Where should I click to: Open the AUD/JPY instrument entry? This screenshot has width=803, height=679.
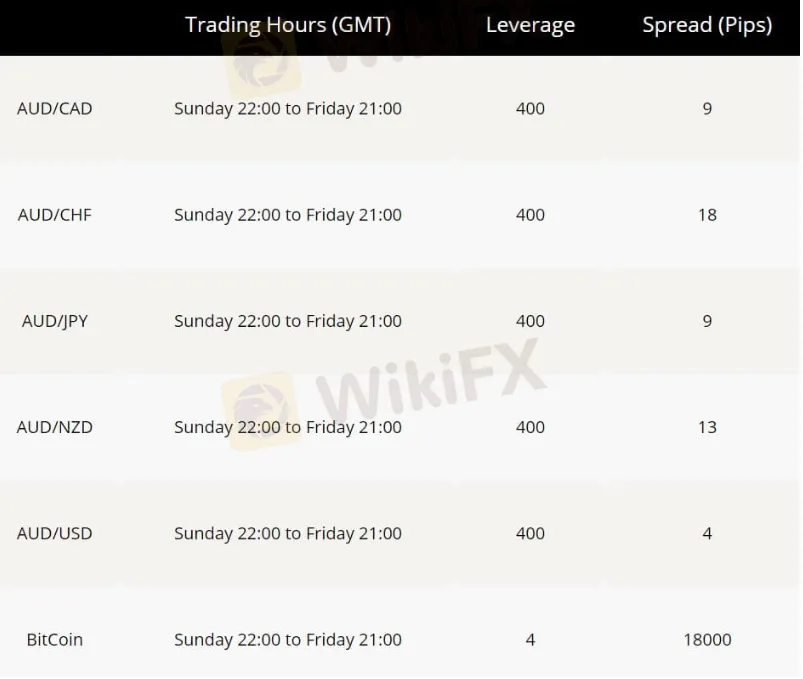tap(55, 321)
